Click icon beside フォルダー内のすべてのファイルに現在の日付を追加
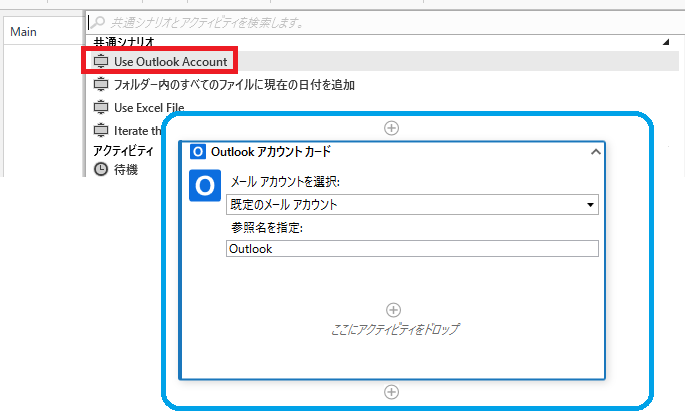The image size is (685, 415). 101,84
